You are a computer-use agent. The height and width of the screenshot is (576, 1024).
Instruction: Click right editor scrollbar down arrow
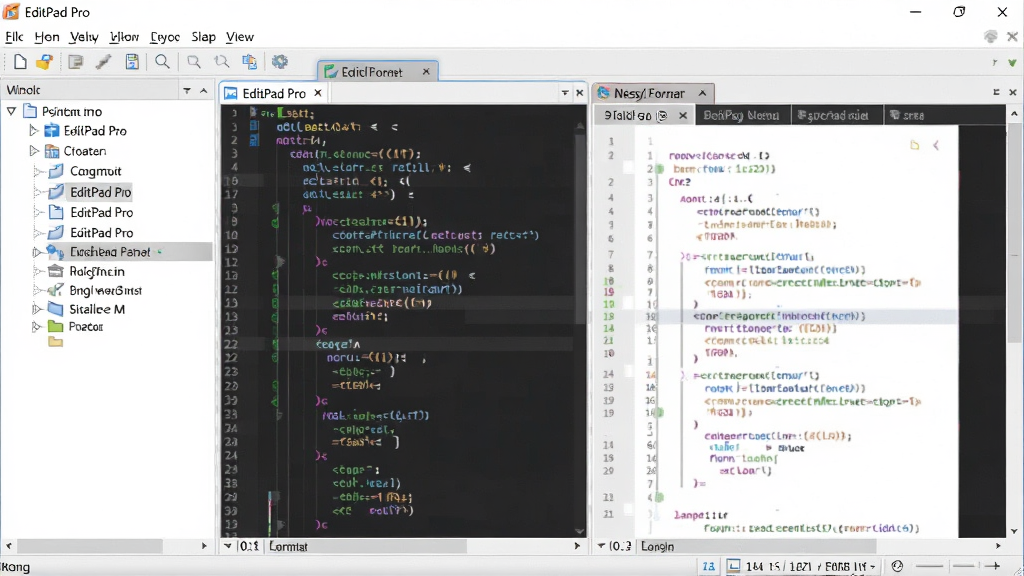[x=1014, y=531]
